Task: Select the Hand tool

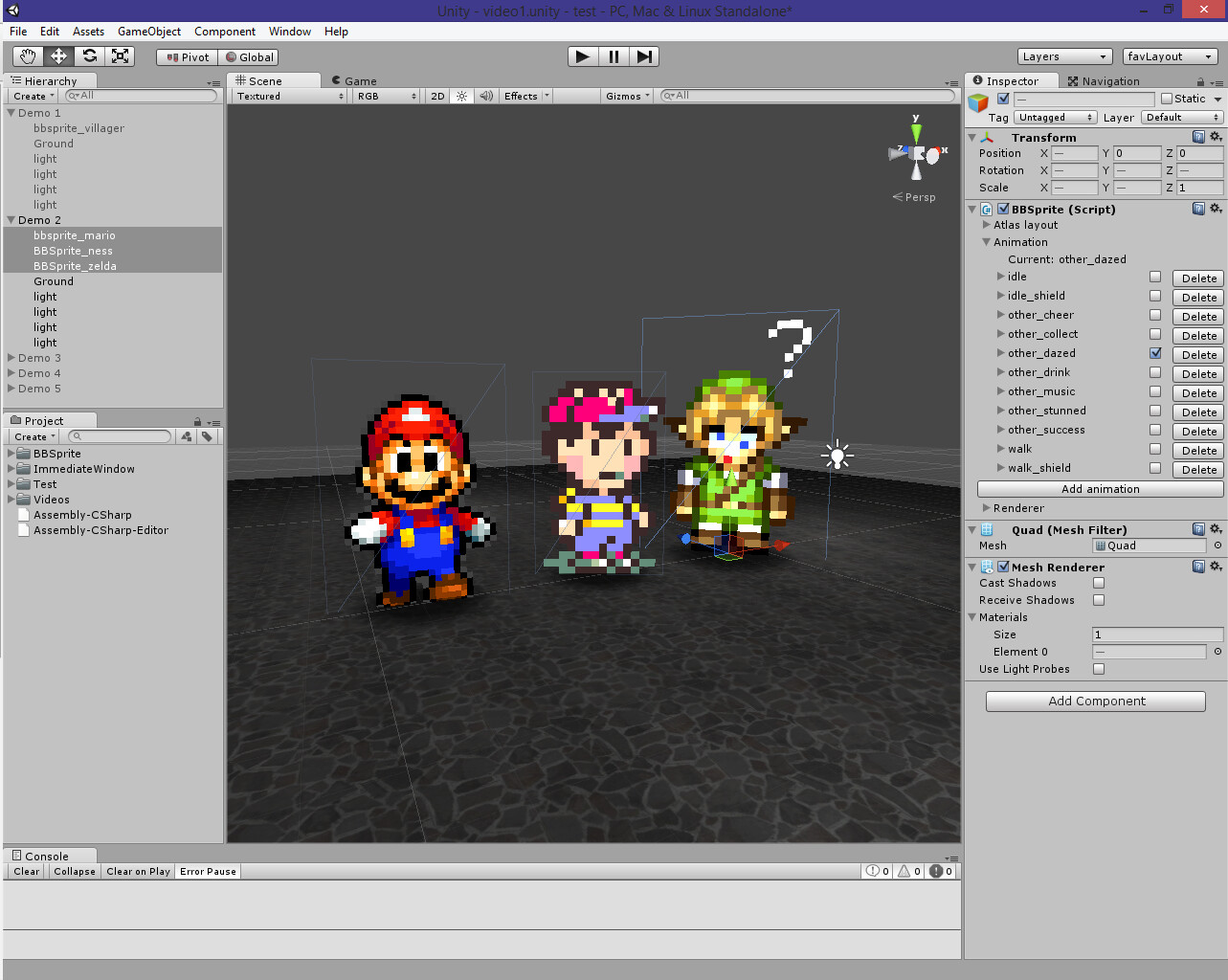Action: click(26, 56)
